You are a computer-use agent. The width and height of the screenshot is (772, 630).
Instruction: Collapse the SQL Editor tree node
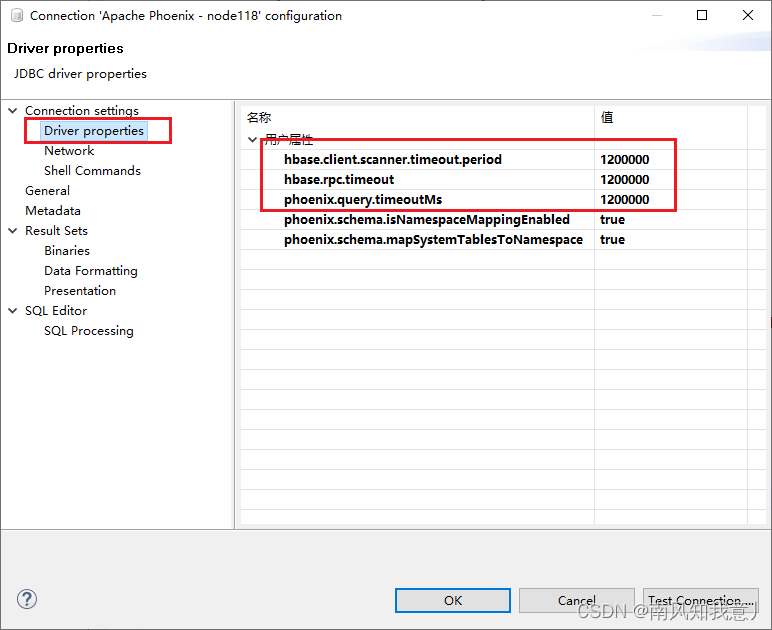pos(13,311)
